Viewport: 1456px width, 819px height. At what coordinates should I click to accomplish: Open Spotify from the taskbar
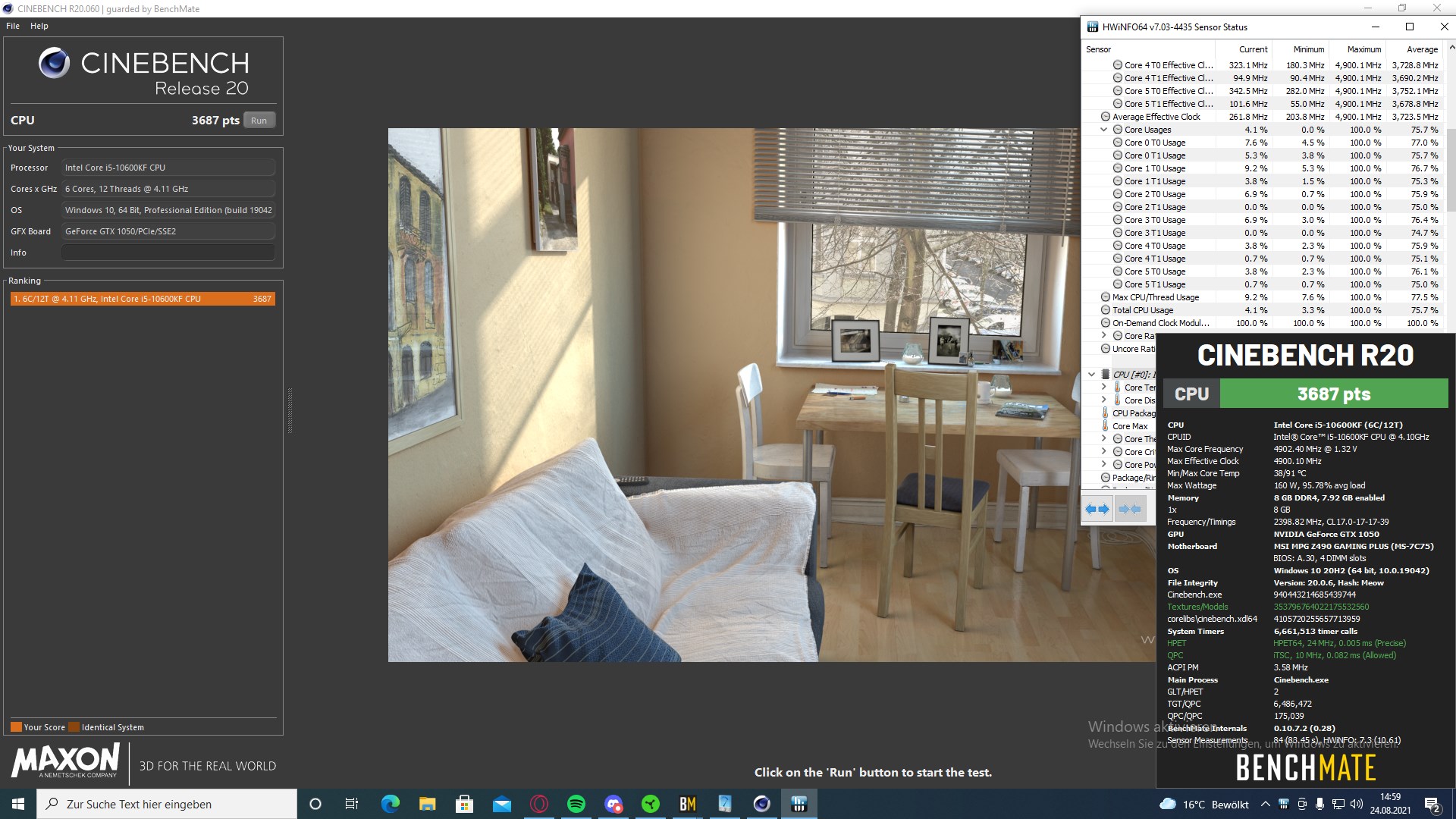[x=576, y=804]
